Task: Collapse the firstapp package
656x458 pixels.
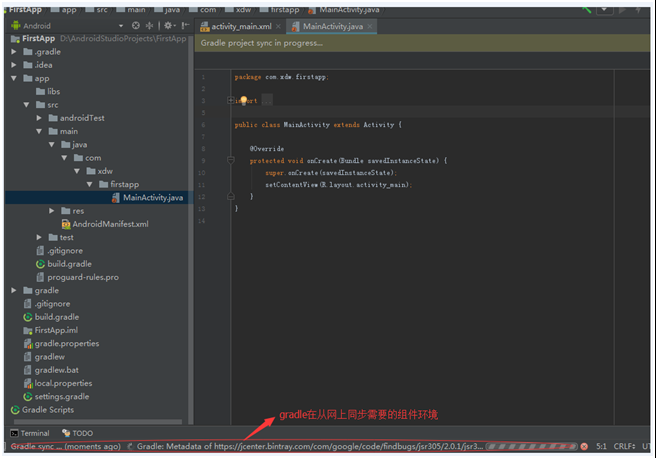Action: coord(89,184)
